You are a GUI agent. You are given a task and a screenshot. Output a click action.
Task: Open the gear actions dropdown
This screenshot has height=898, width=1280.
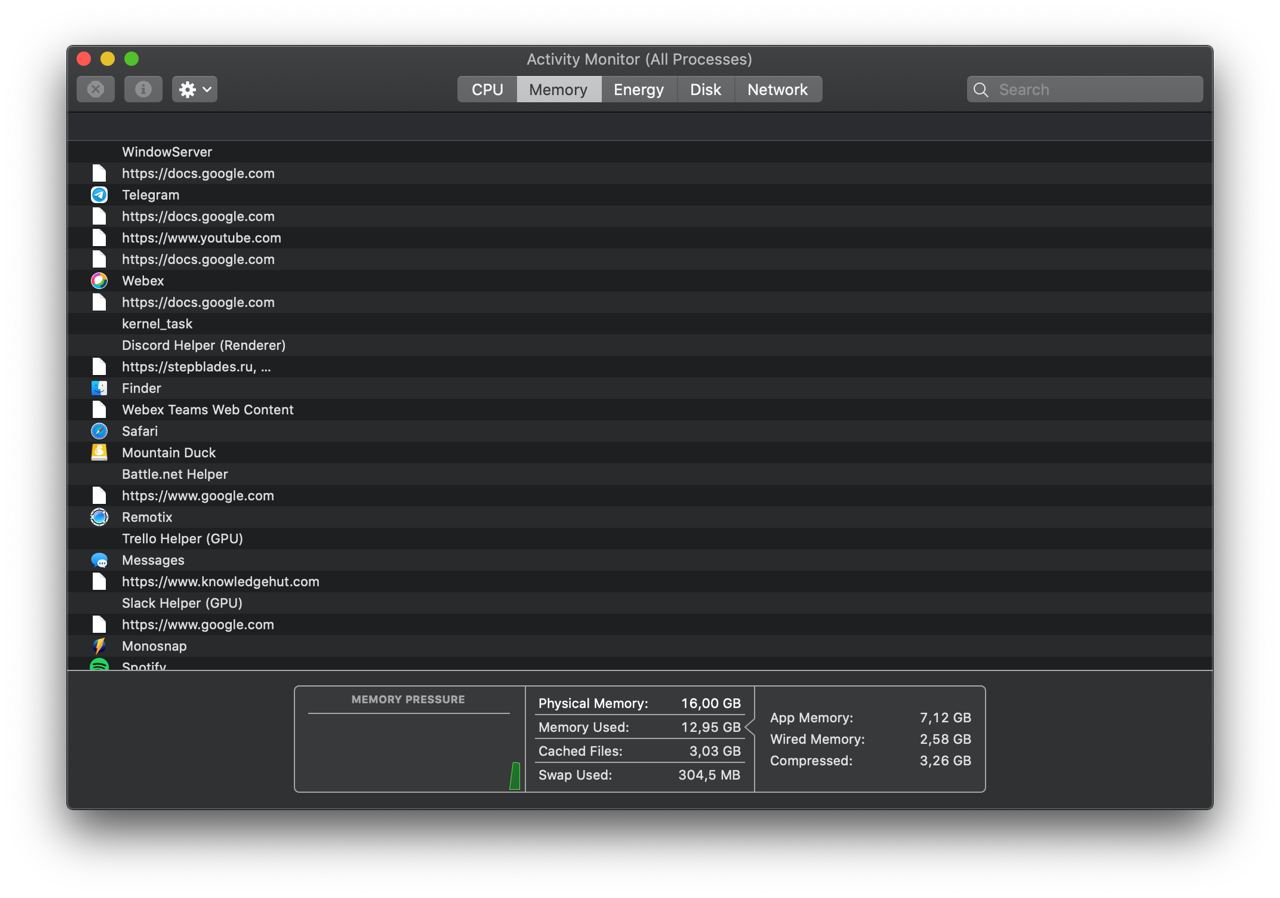[195, 89]
